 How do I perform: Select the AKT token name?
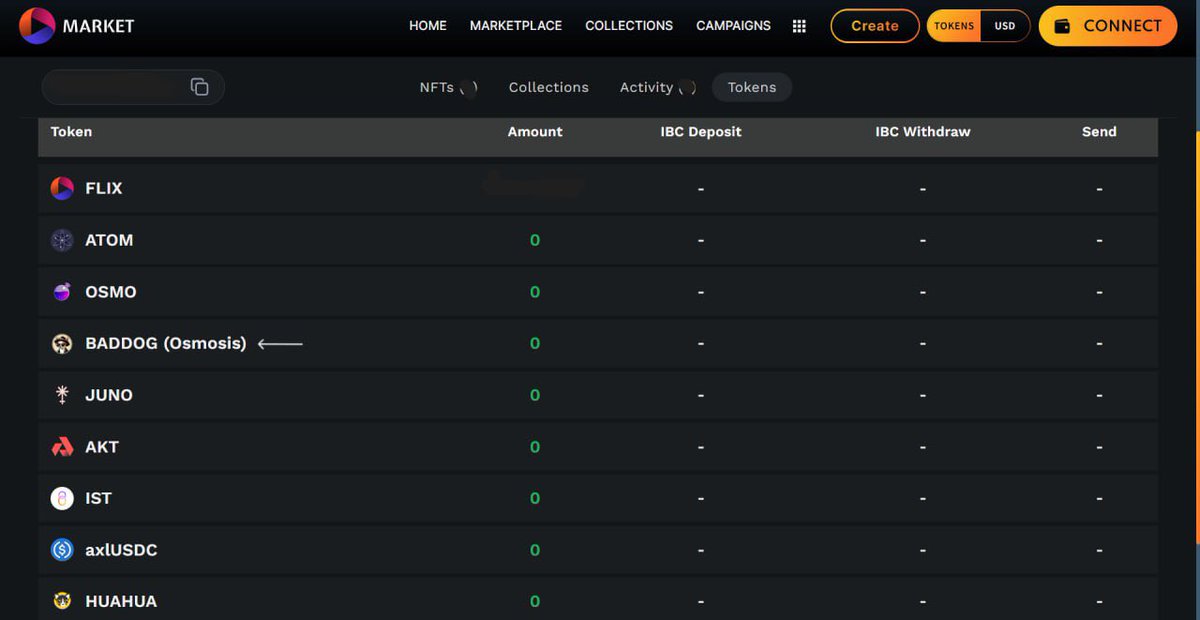(102, 447)
